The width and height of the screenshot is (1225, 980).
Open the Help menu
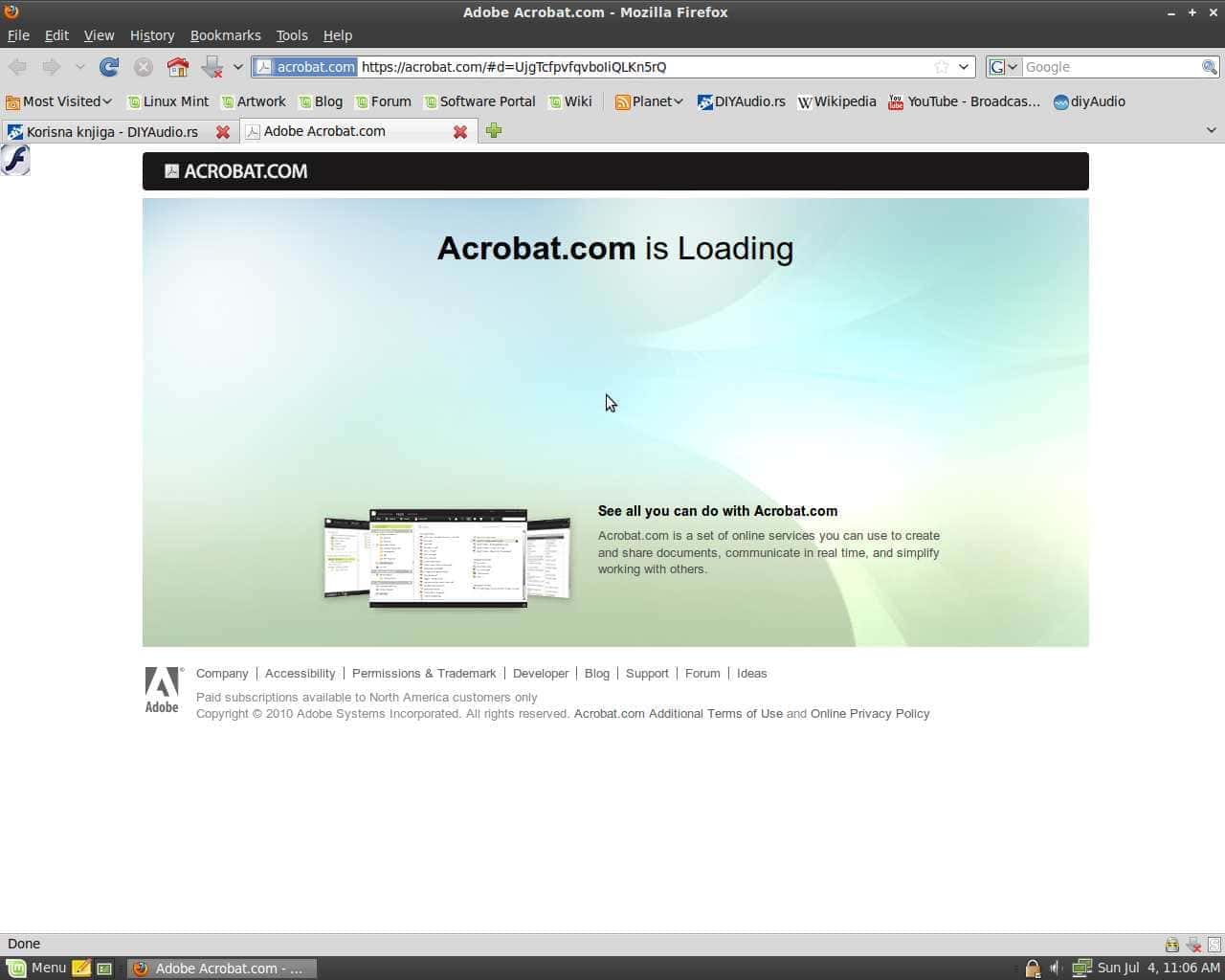[x=338, y=35]
